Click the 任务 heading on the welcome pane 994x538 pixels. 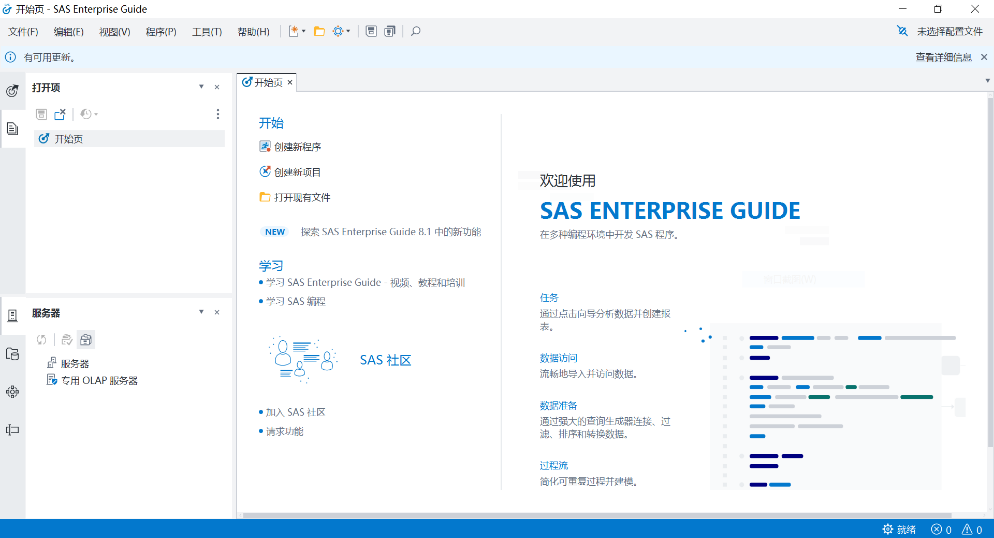(x=549, y=297)
